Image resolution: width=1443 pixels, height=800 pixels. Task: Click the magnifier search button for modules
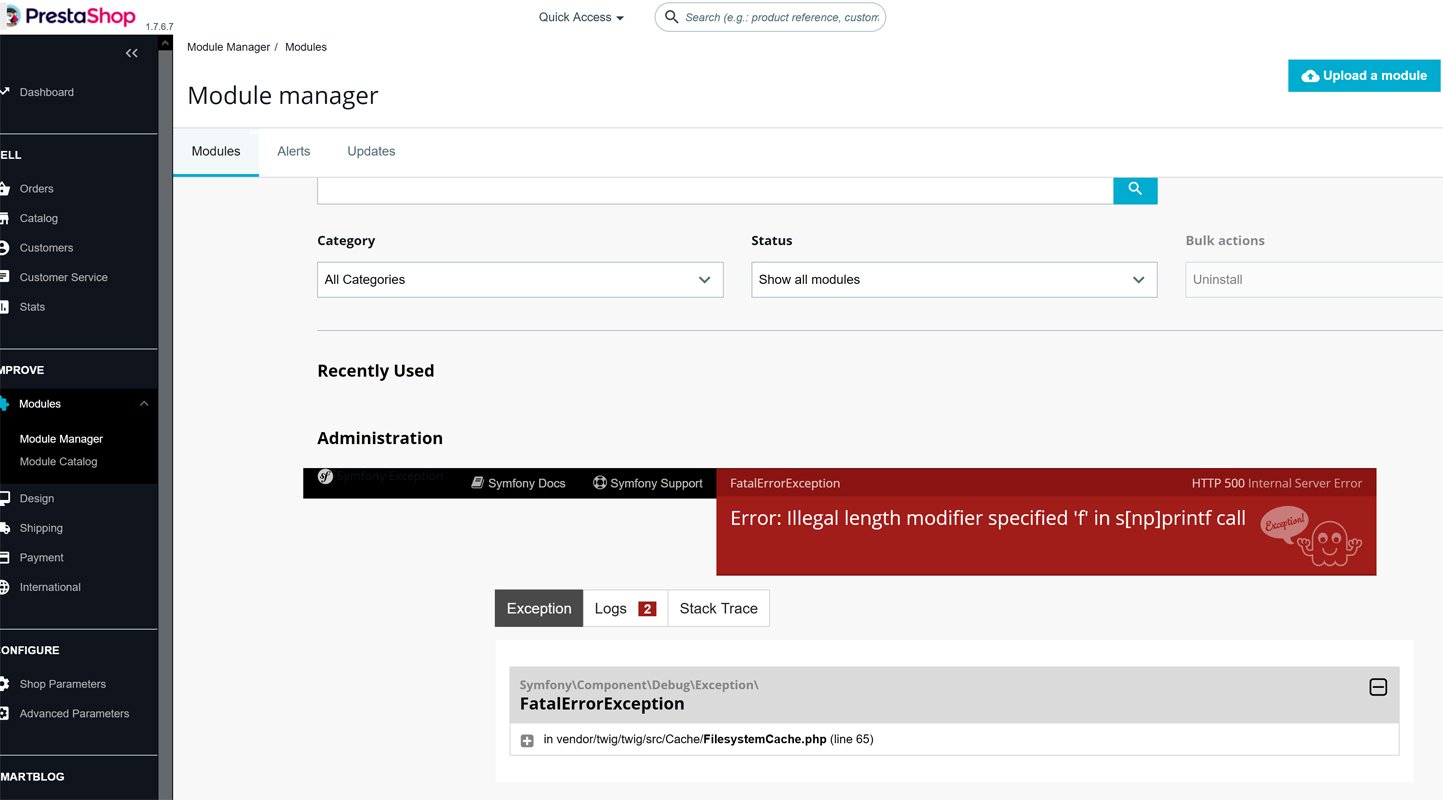point(1135,189)
